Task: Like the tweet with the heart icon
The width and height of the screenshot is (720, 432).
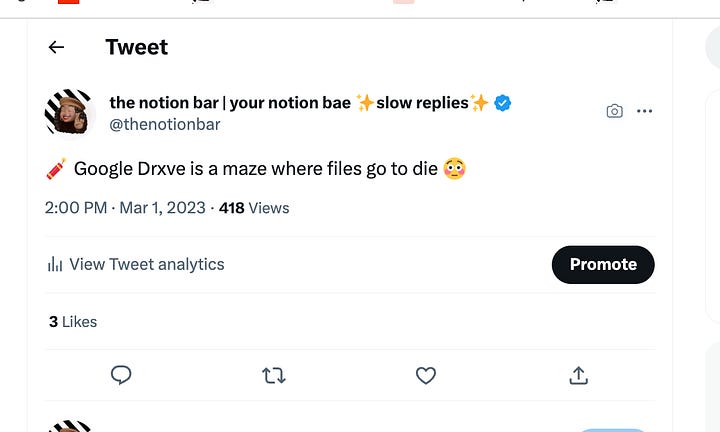Action: pyautogui.click(x=426, y=376)
